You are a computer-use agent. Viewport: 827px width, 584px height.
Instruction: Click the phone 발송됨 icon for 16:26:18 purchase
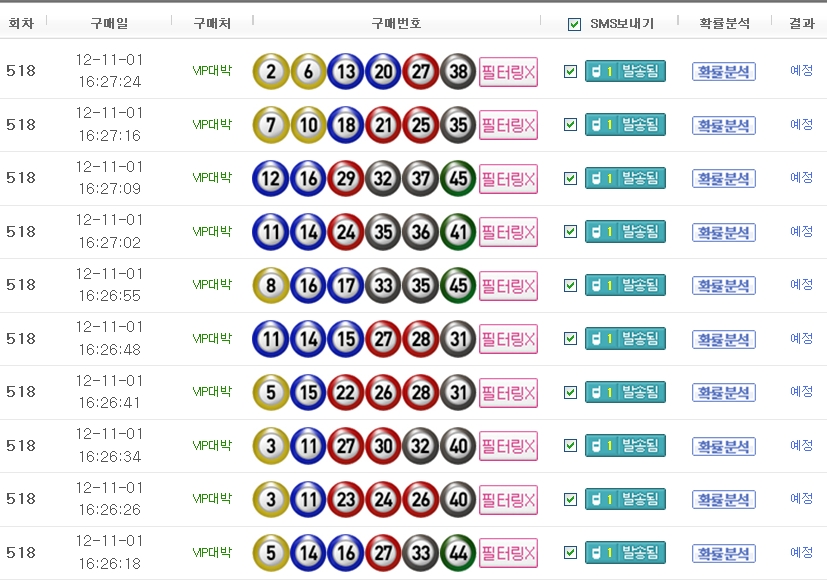coord(625,552)
